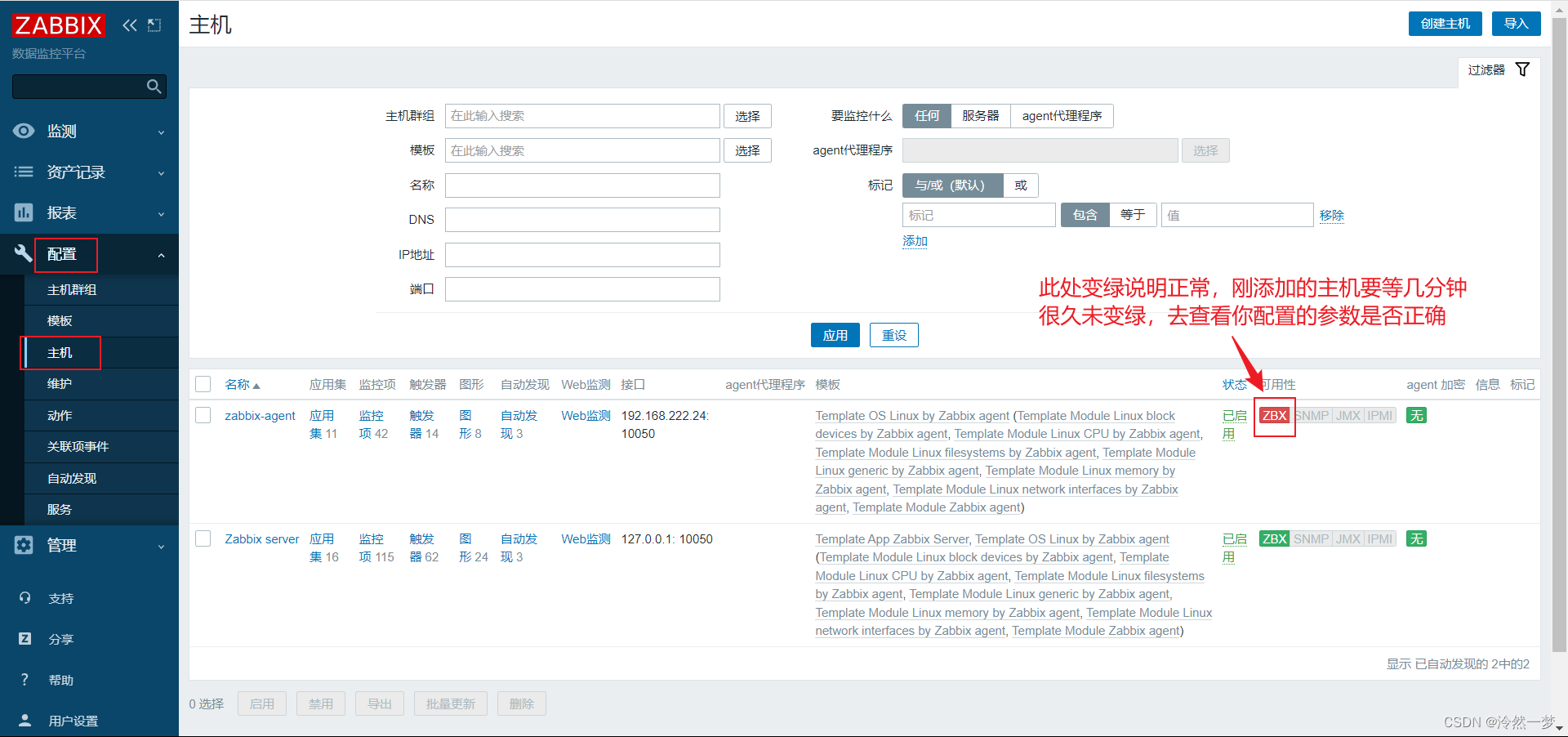Click the 创建主机 button
Viewport: 1568px width, 737px height.
coord(1445,24)
